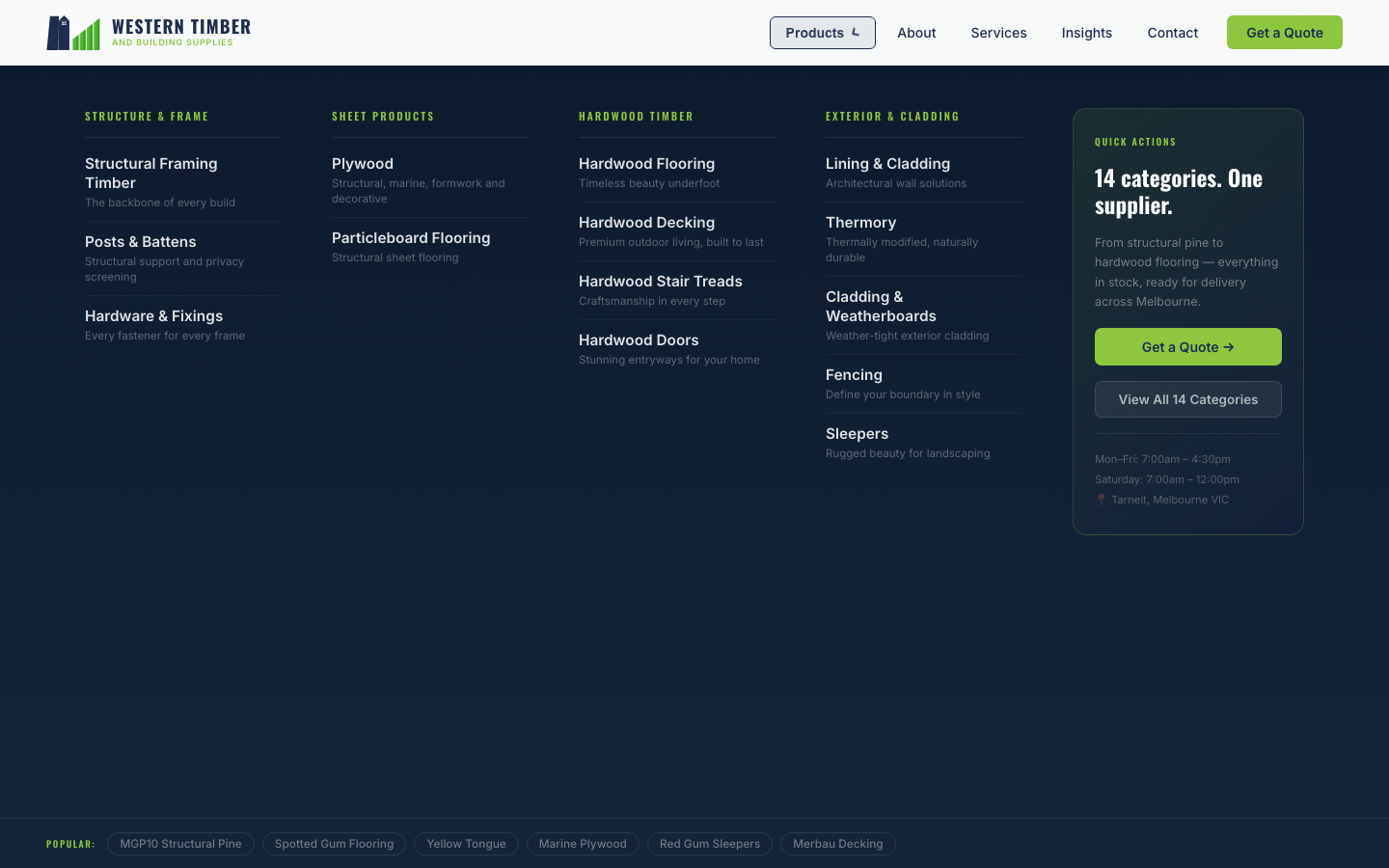Click the Mon–Fri opening hours text

(x=1162, y=459)
